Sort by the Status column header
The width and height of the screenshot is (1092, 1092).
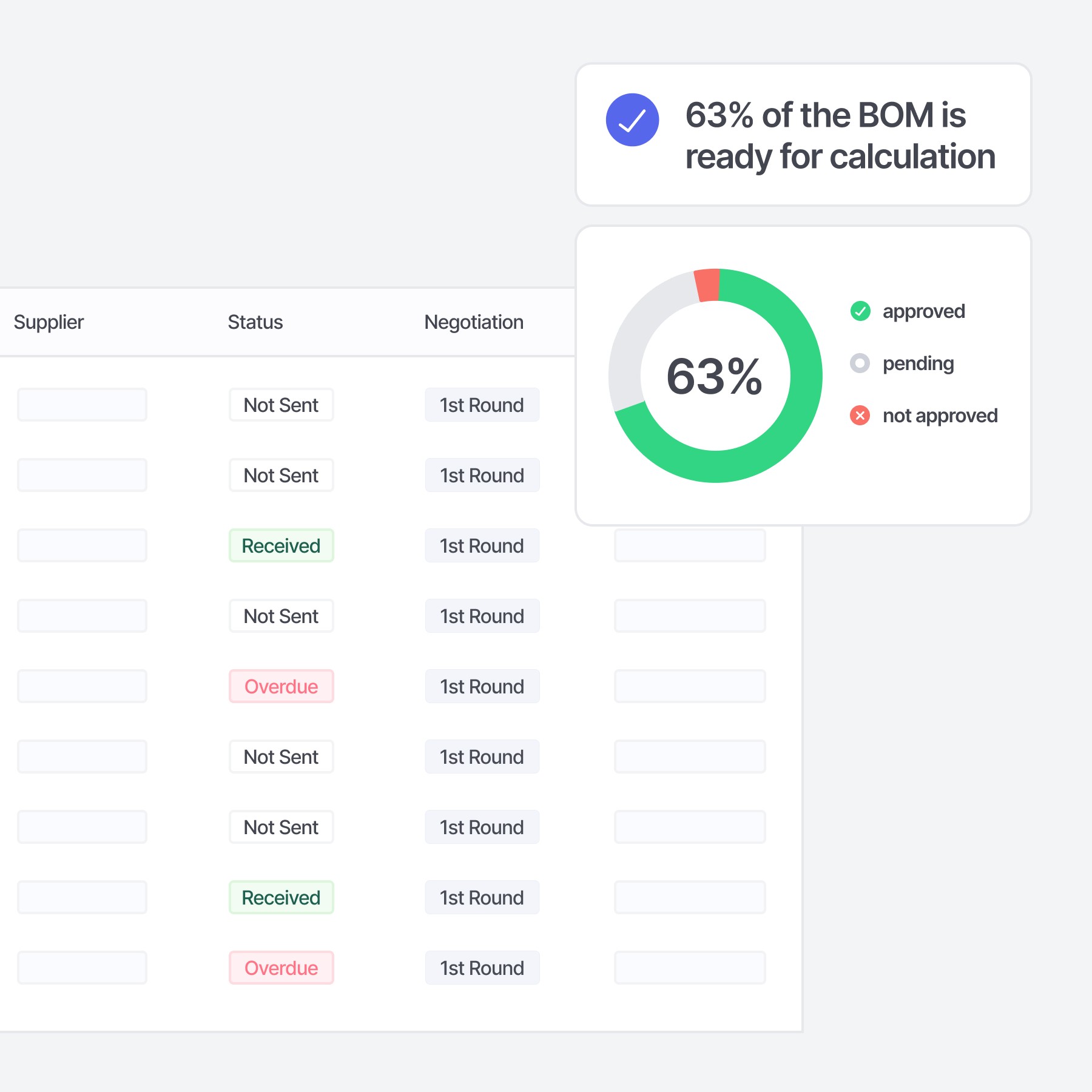pos(255,322)
